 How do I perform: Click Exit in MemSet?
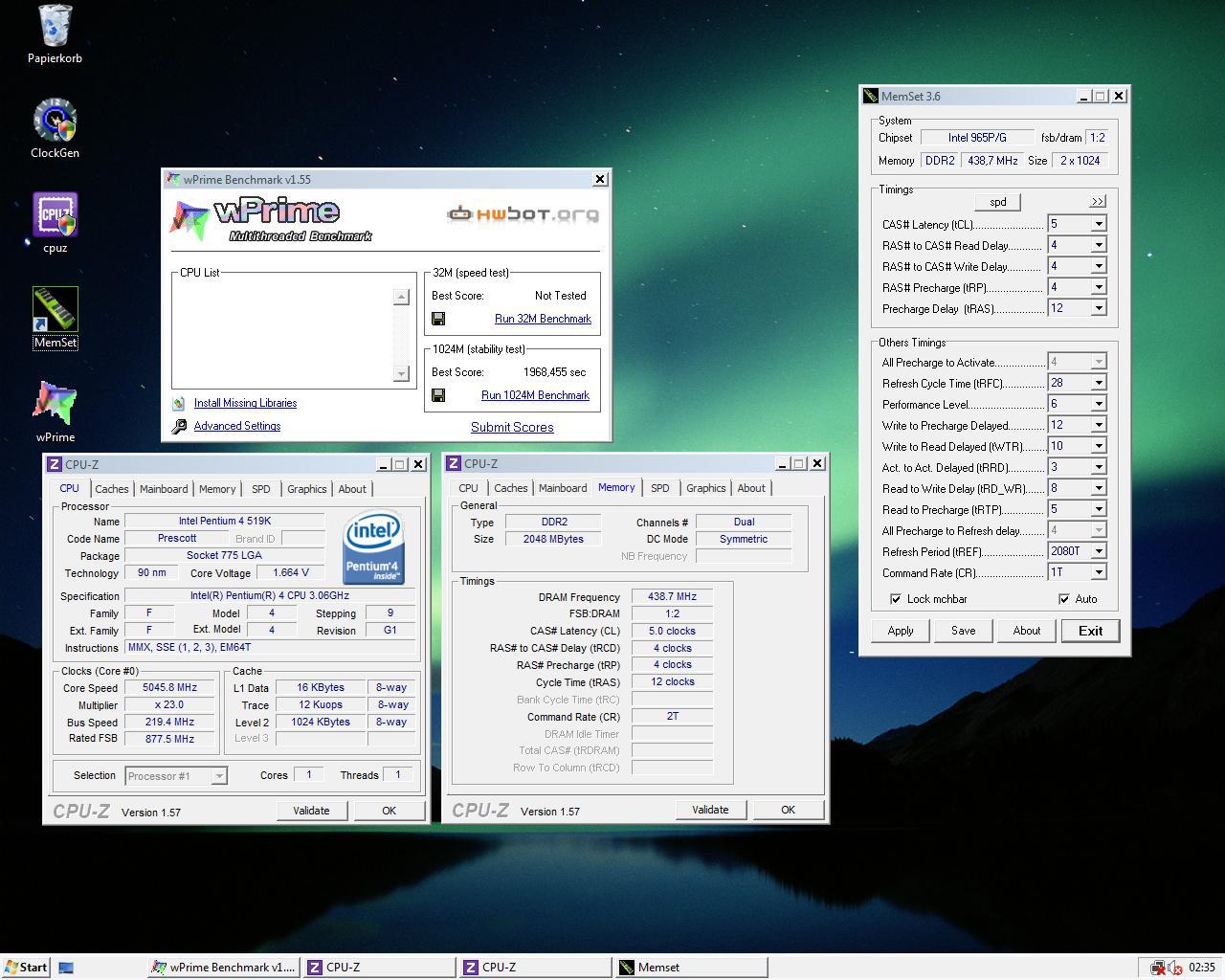coord(1090,631)
